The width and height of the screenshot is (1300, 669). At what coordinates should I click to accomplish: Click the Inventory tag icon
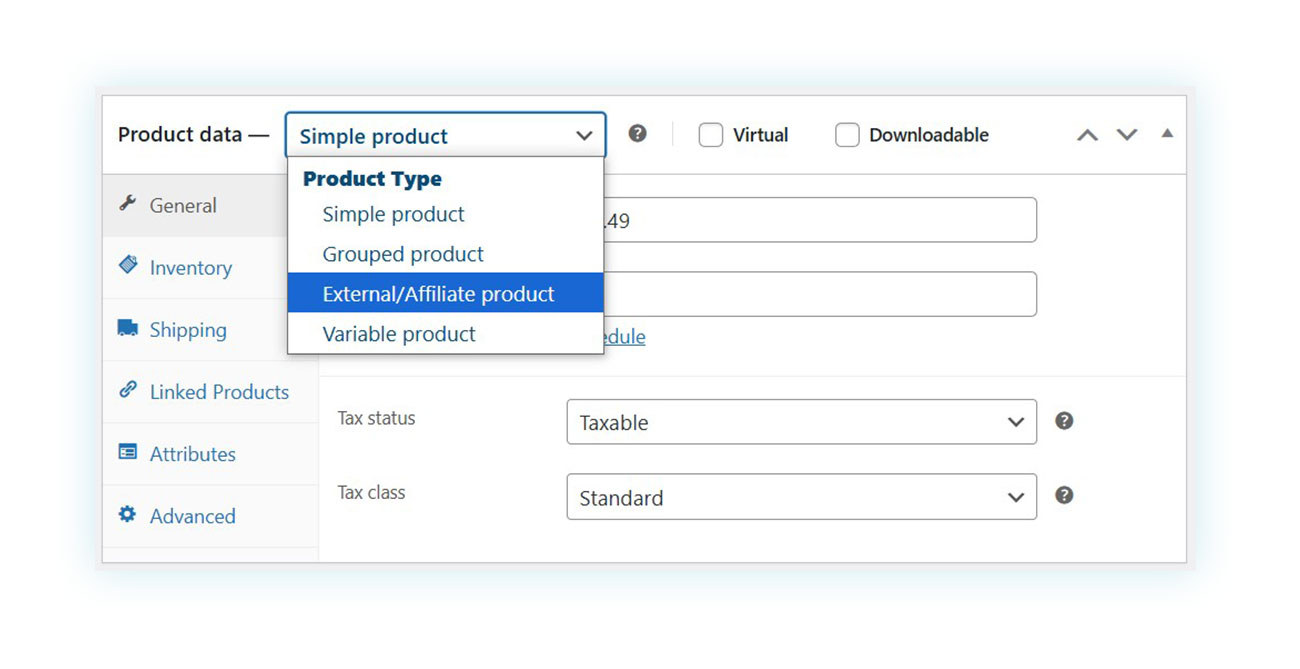[x=127, y=266]
